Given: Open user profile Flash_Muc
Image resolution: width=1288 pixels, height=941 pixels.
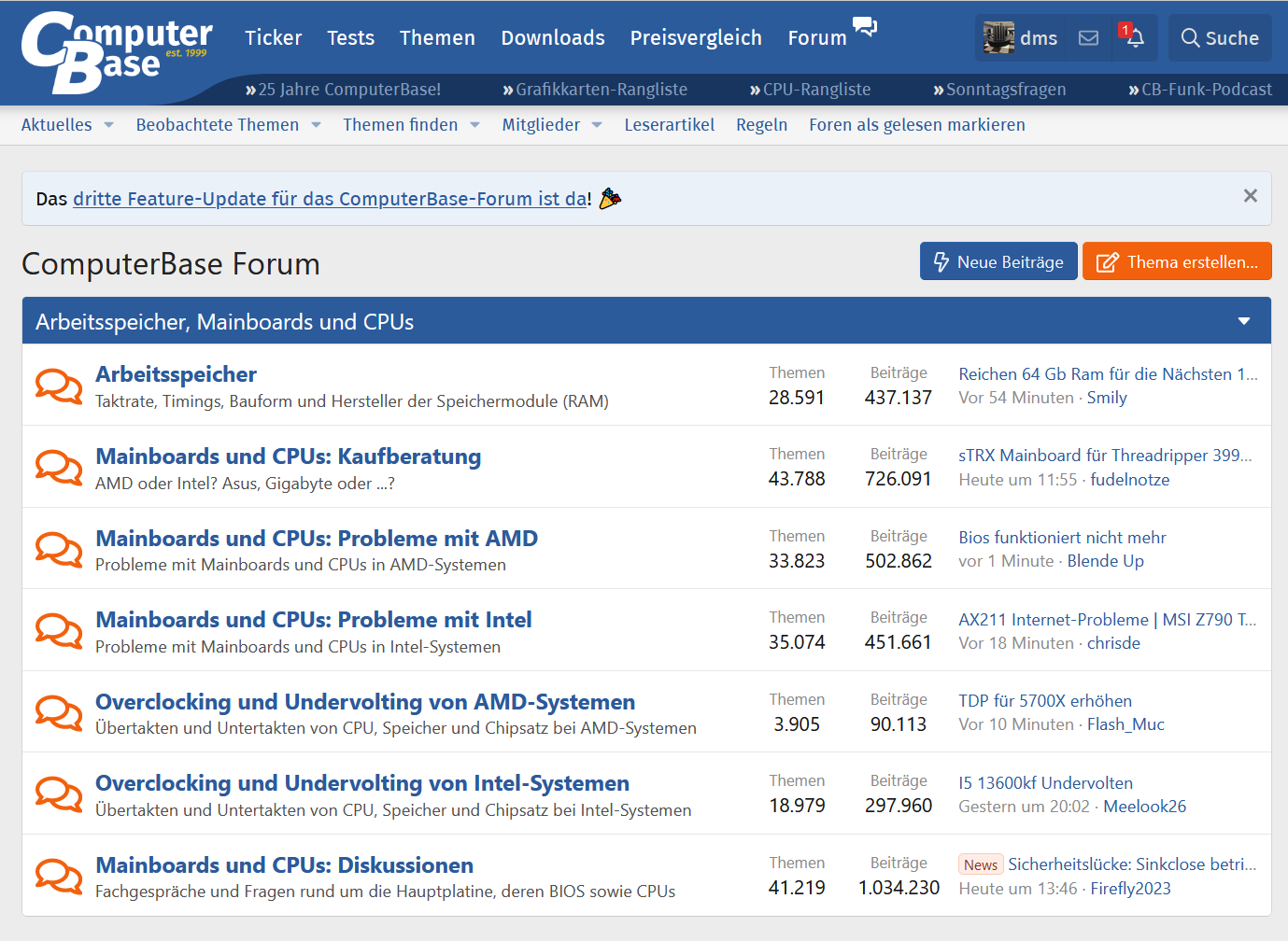Looking at the screenshot, I should pyautogui.click(x=1125, y=724).
